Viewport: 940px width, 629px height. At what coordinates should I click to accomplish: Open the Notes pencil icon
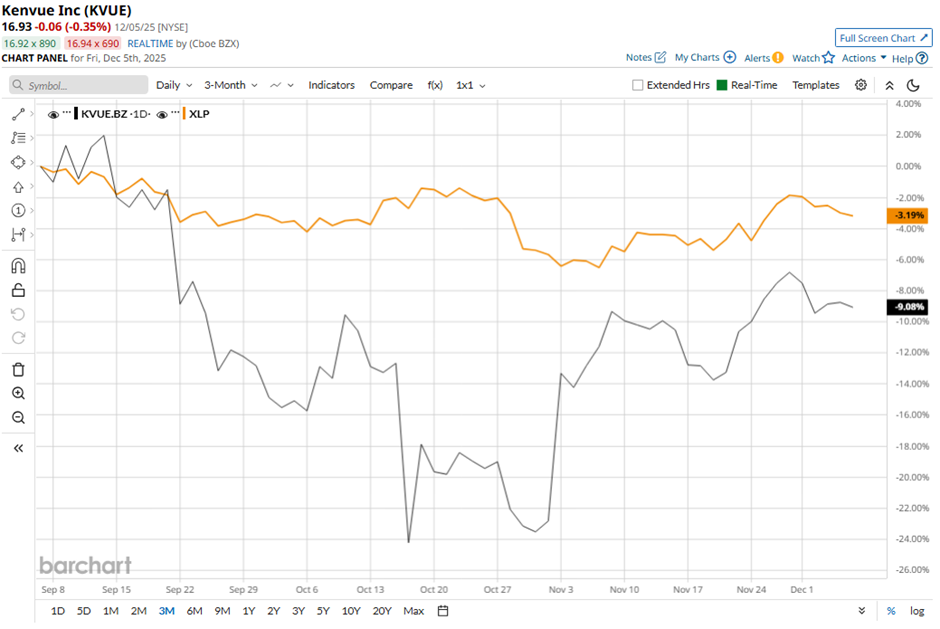[660, 58]
